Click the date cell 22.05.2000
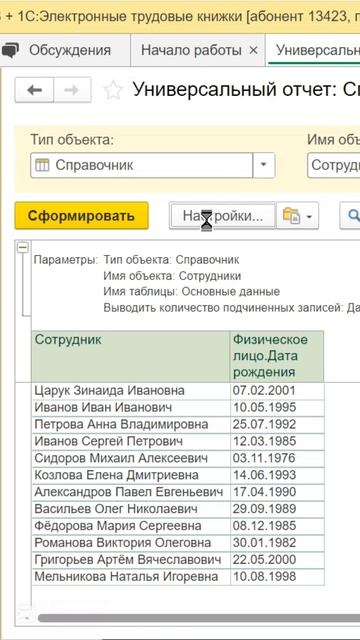360x640 pixels. 277,560
